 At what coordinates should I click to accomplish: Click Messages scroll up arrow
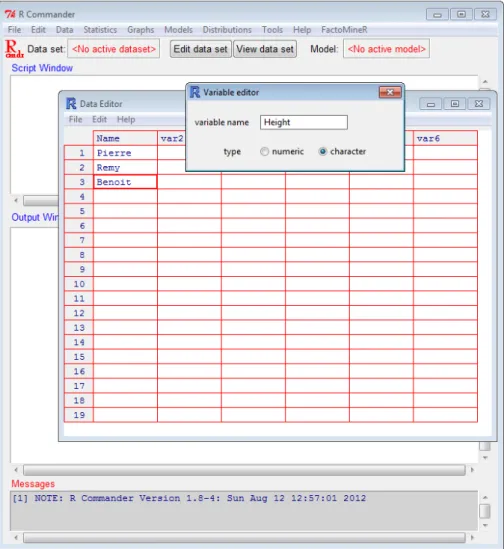coord(485,497)
